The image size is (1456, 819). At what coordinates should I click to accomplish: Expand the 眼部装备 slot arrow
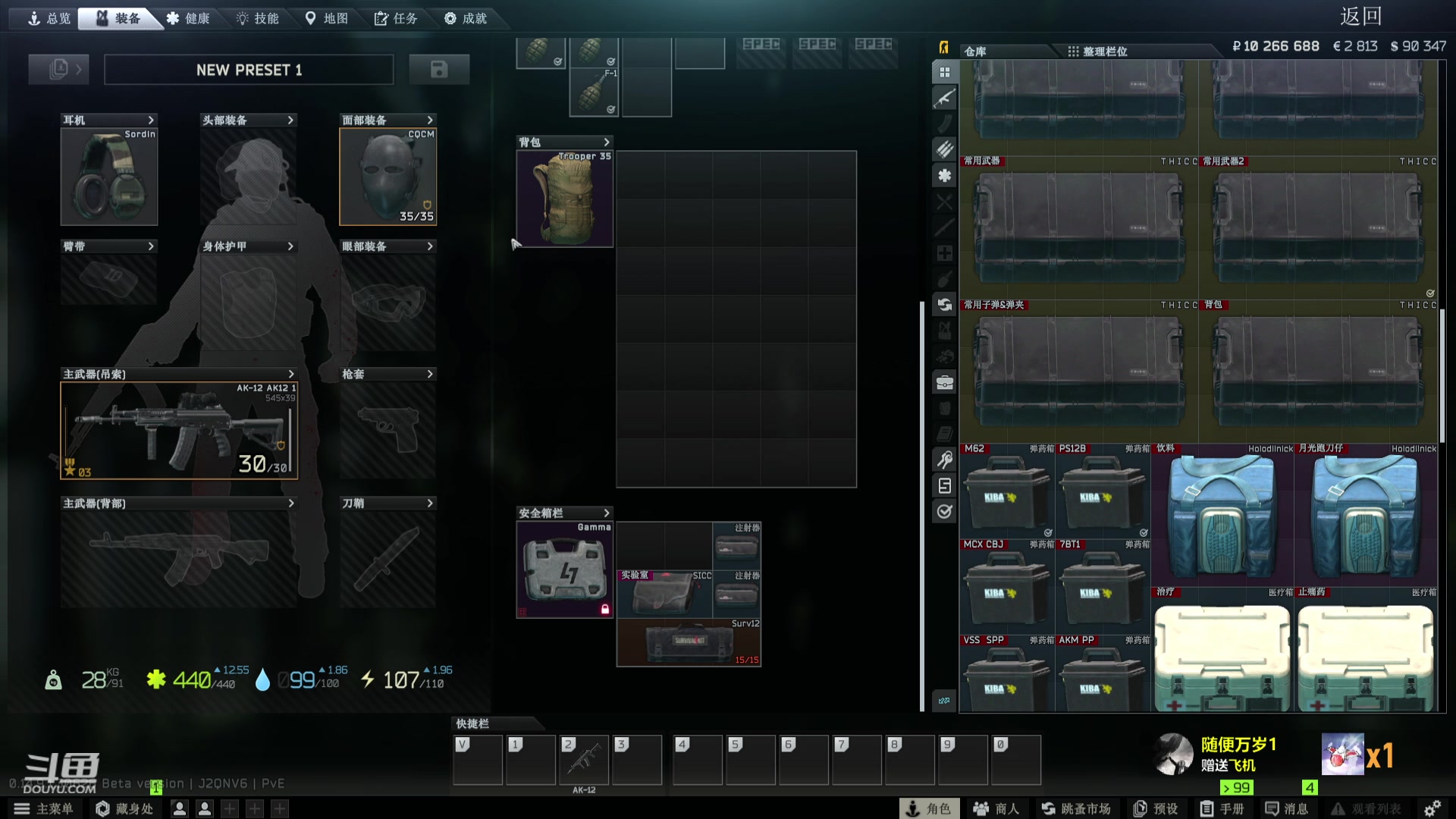tap(430, 246)
